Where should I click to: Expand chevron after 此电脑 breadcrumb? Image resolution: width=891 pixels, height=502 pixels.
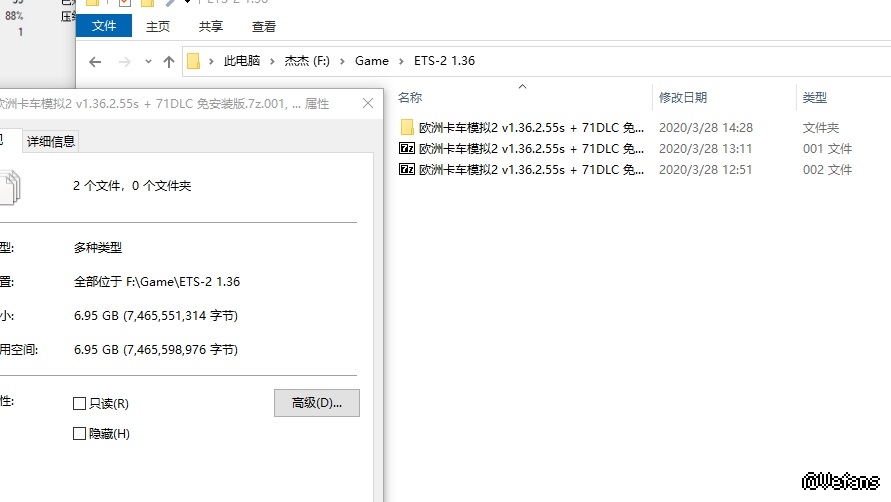click(x=272, y=61)
